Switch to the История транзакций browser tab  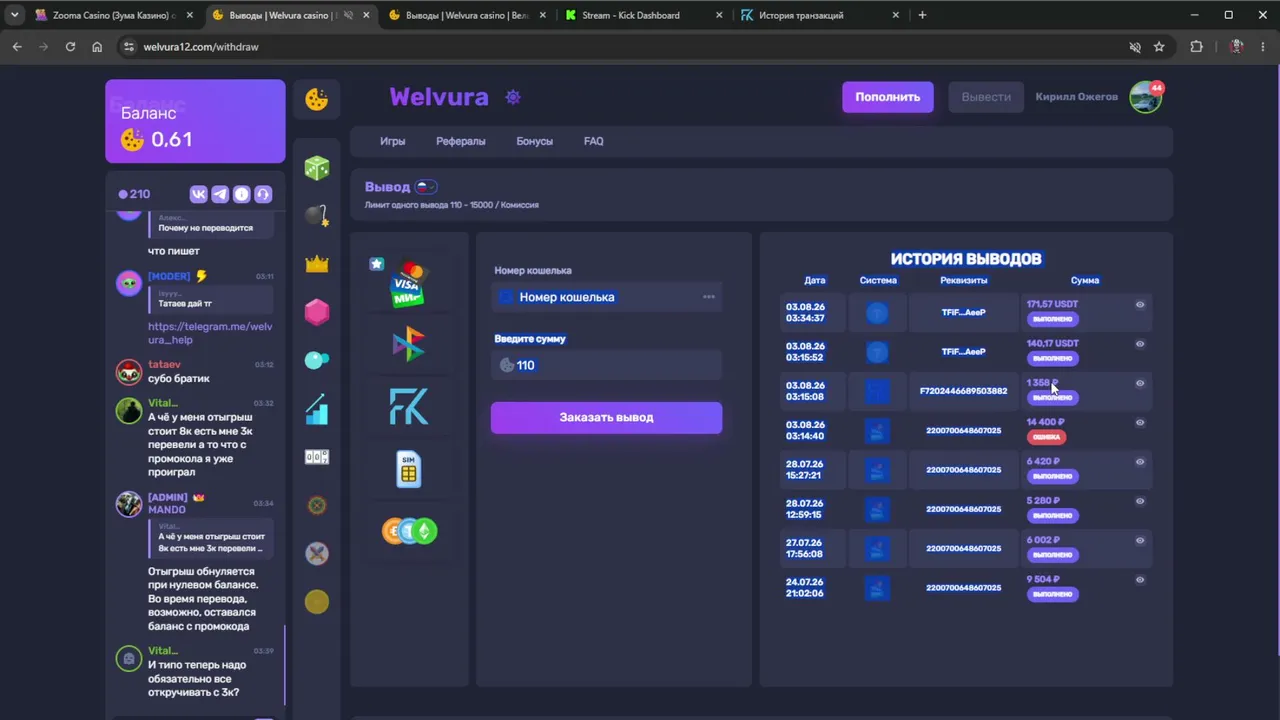[x=820, y=15]
